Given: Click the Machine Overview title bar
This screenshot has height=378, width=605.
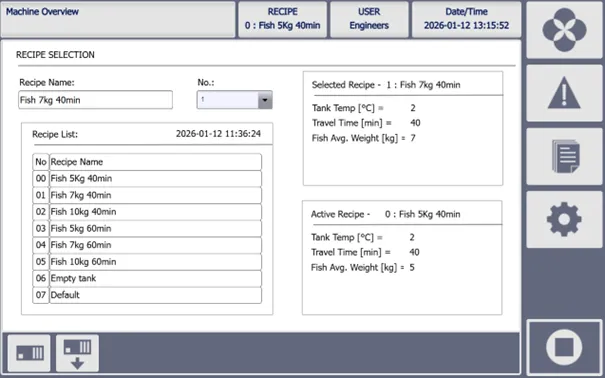Looking at the screenshot, I should point(118,19).
